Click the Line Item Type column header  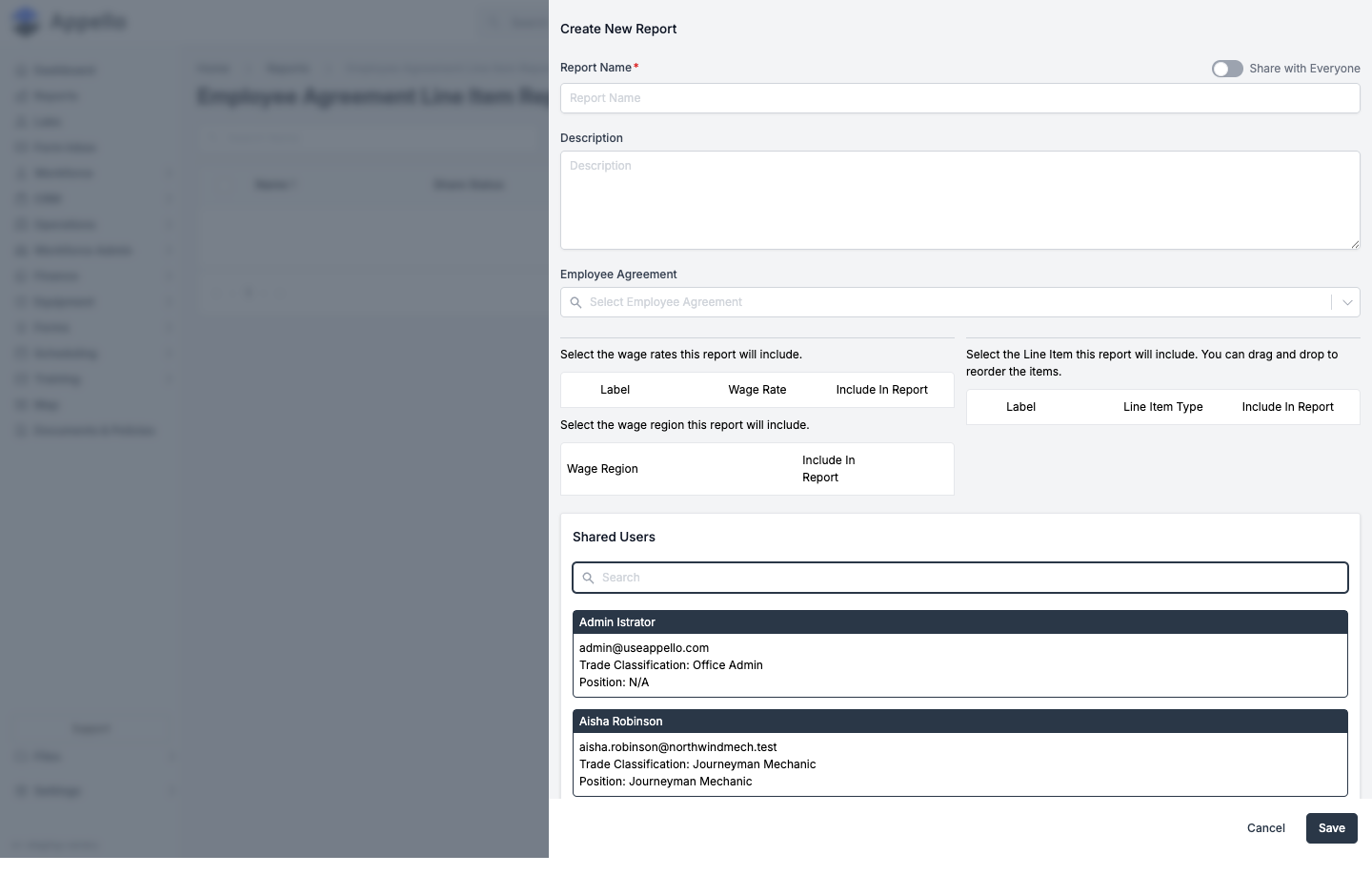coord(1162,407)
